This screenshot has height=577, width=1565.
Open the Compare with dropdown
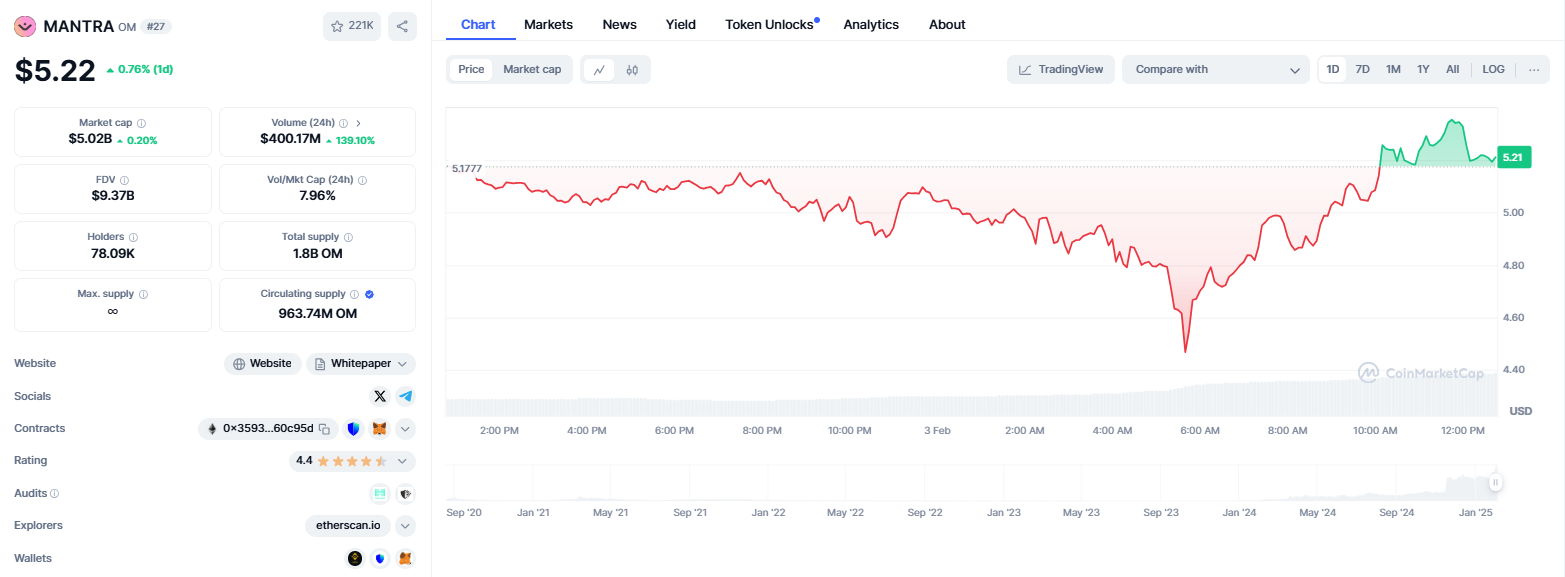[1216, 70]
